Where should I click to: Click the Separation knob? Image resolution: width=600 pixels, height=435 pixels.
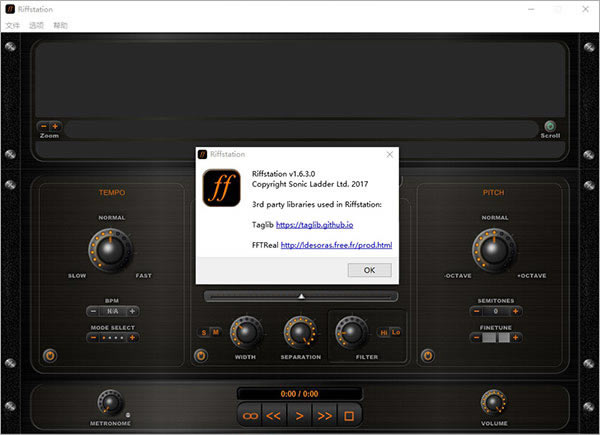(300, 332)
